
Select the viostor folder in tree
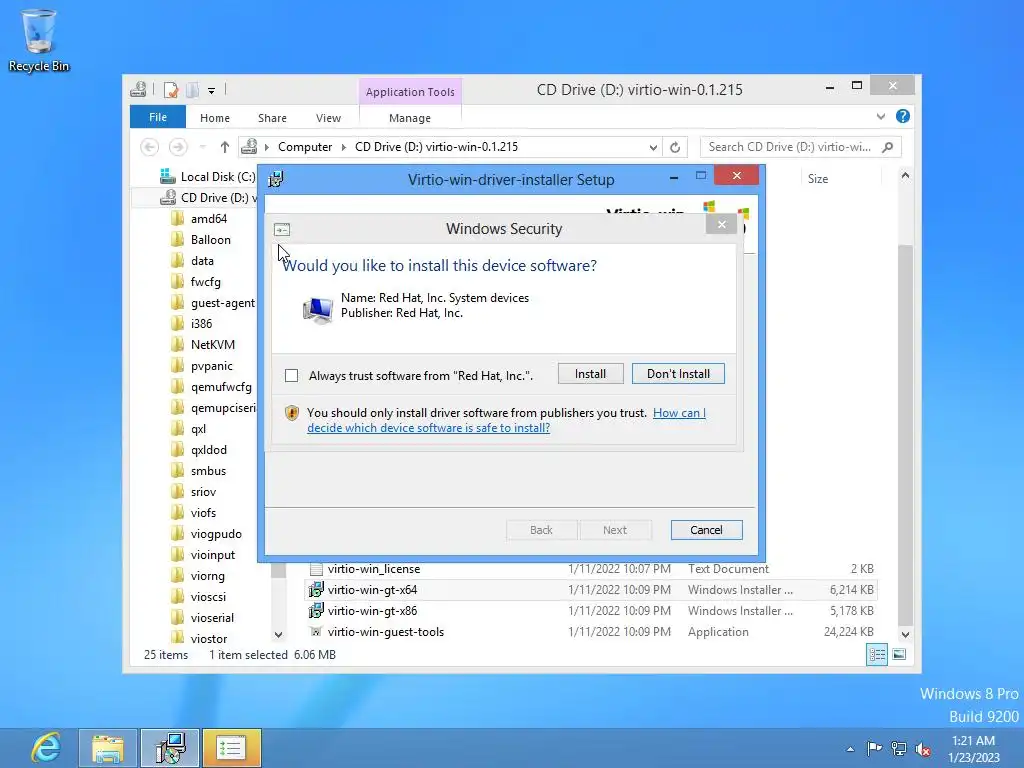[208, 638]
